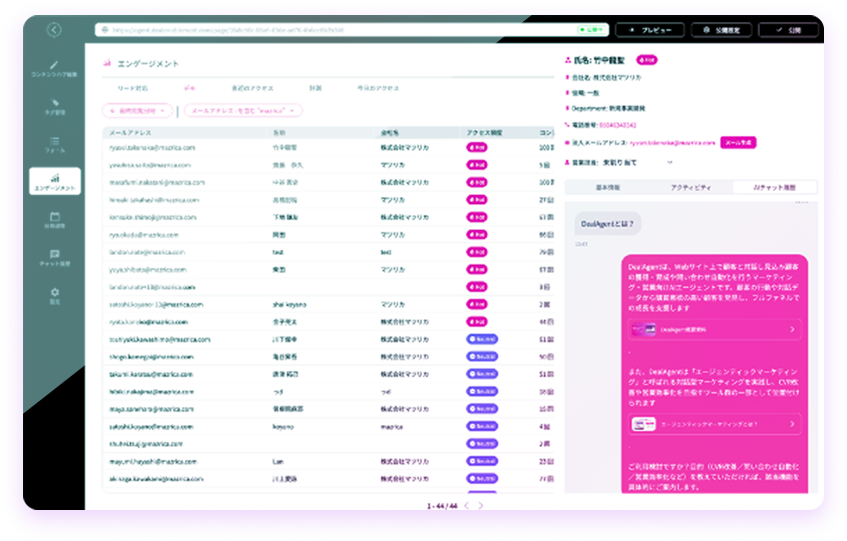Click the phone icon beside 電話番号
Image resolution: width=847 pixels, height=541 pixels.
click(x=567, y=125)
